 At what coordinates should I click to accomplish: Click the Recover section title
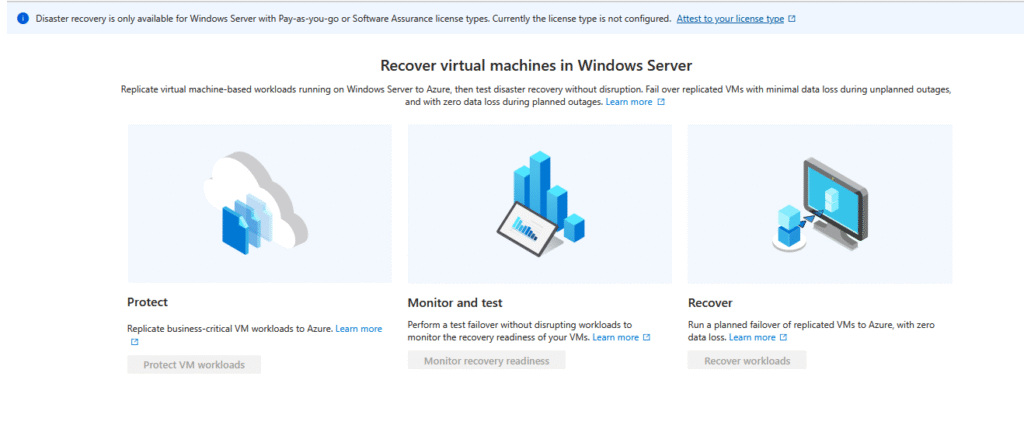point(711,303)
